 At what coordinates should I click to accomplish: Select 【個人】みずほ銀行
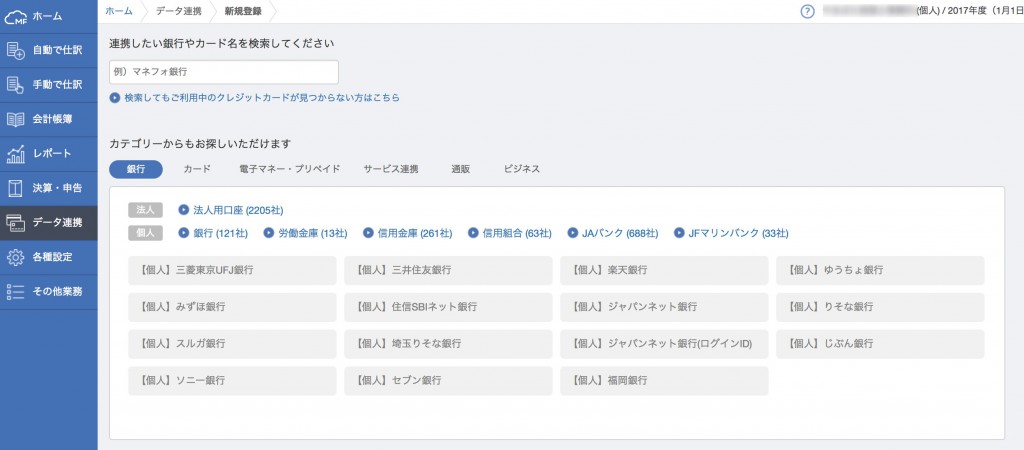click(x=232, y=307)
